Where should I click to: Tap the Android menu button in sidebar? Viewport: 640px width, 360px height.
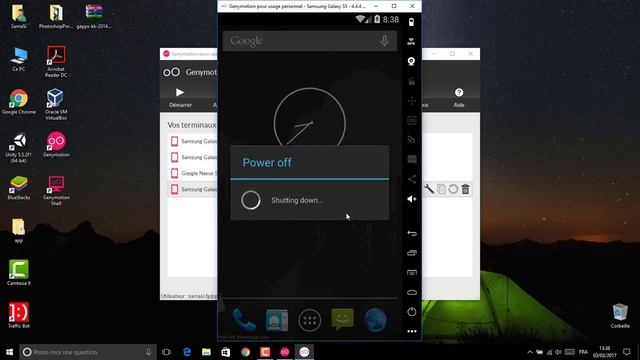[412, 272]
